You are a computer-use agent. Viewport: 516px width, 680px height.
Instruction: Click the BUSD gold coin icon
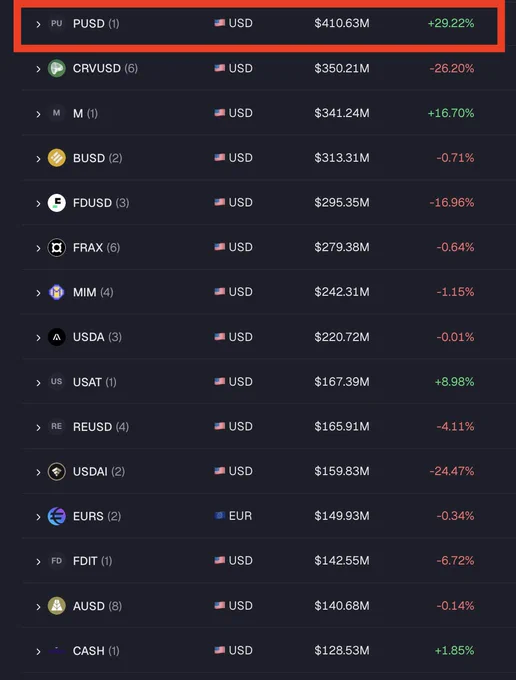point(56,158)
